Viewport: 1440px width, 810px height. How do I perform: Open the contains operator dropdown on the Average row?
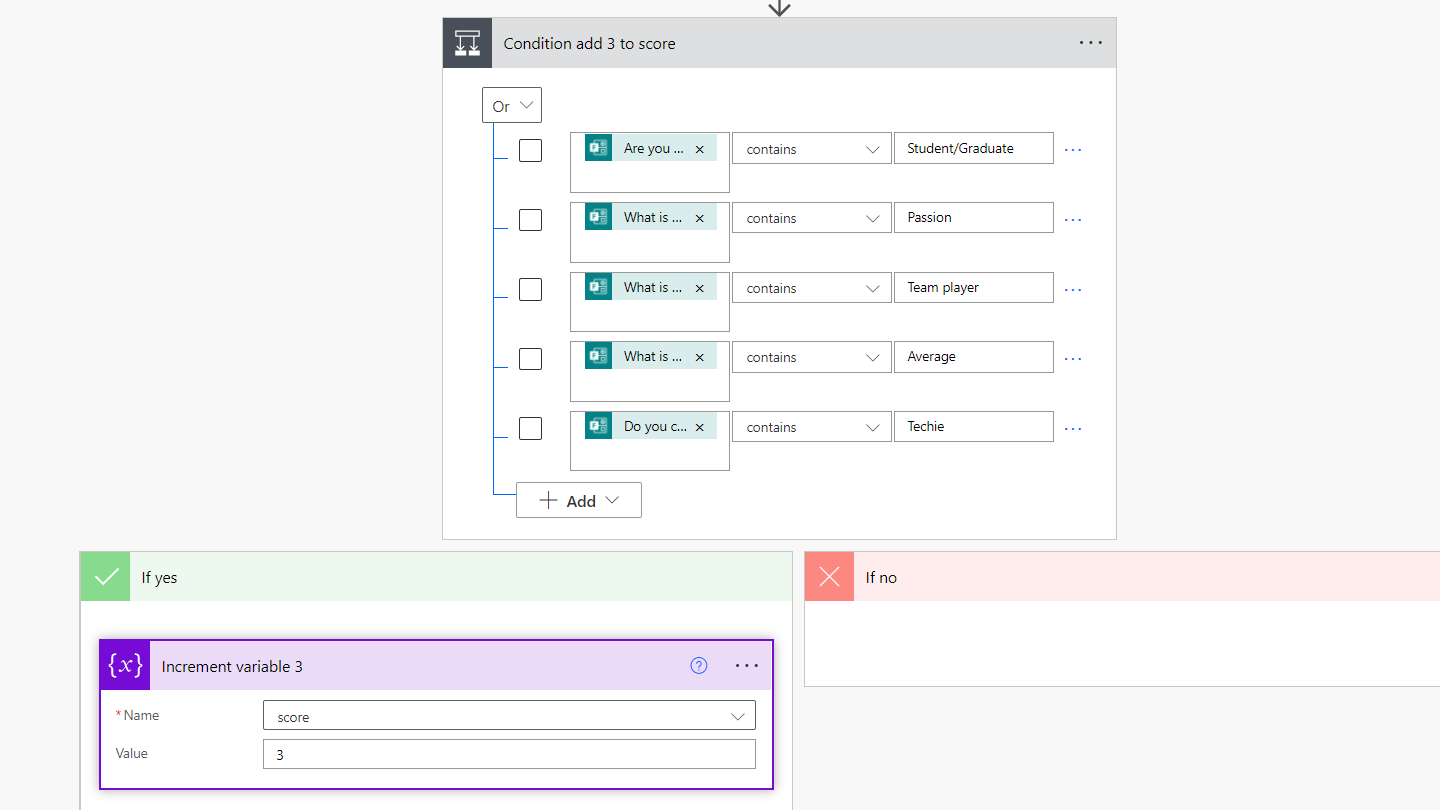811,356
